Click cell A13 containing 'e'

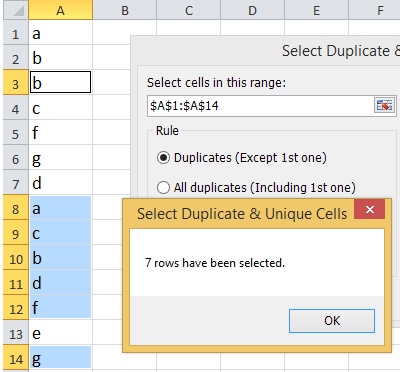point(60,332)
